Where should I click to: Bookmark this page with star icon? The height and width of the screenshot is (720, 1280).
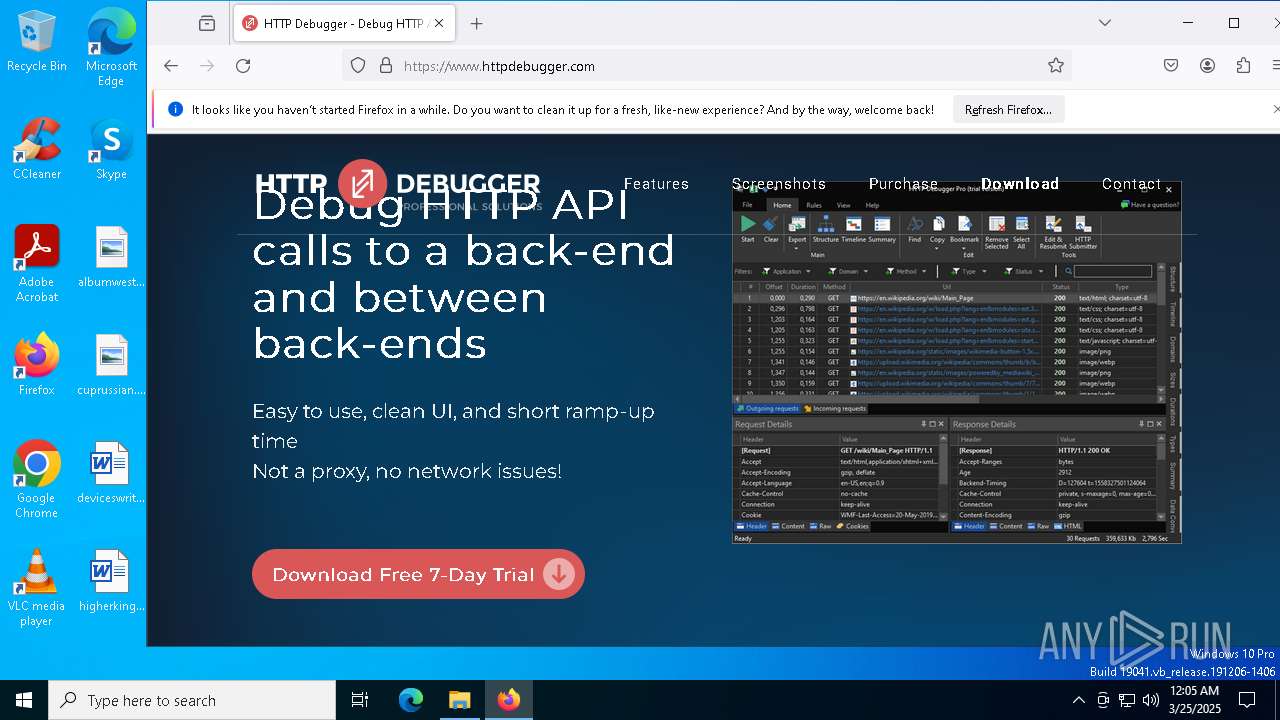1056,66
